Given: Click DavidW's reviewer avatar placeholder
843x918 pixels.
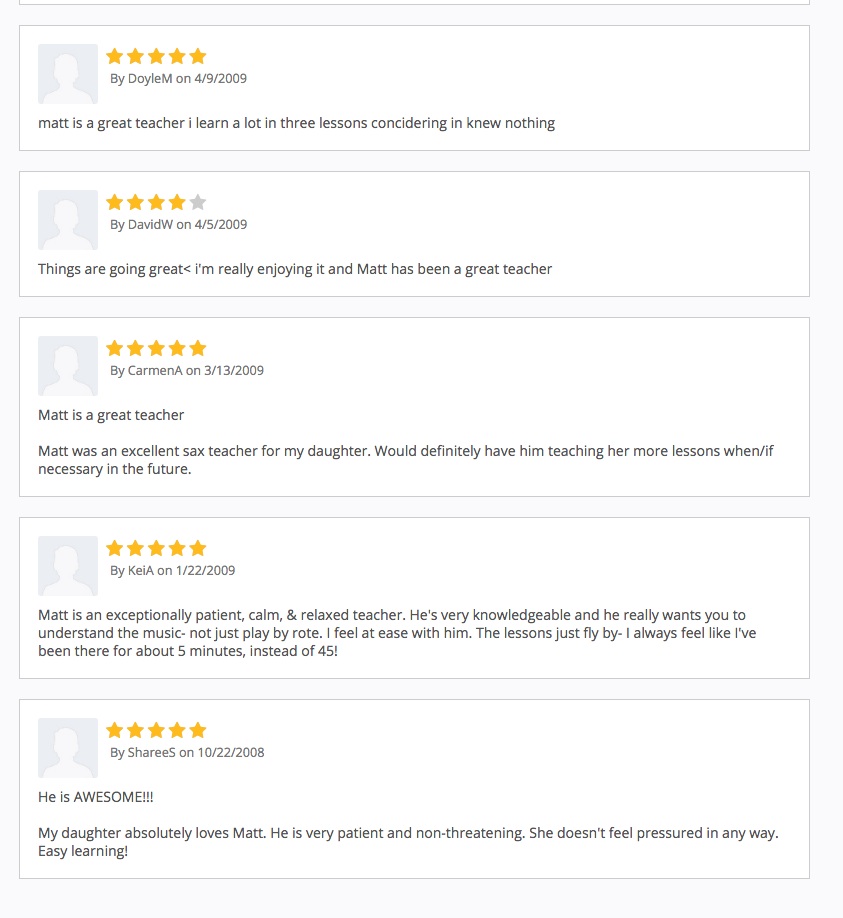Looking at the screenshot, I should pos(68,220).
